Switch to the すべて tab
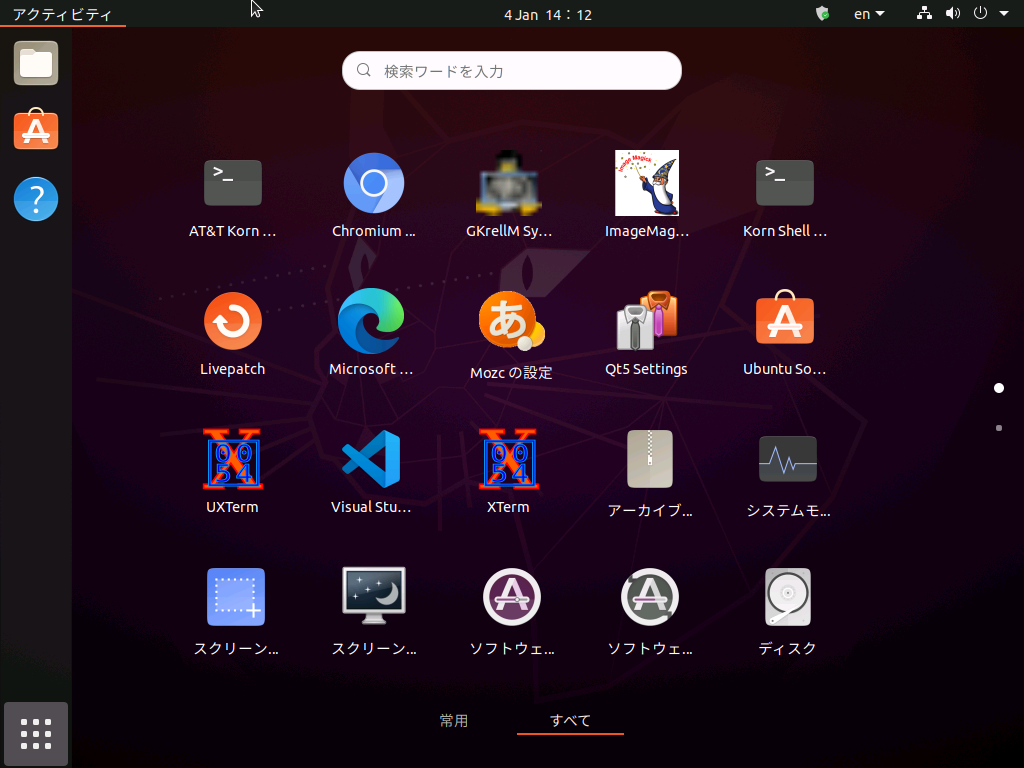The width and height of the screenshot is (1024, 768). click(570, 720)
